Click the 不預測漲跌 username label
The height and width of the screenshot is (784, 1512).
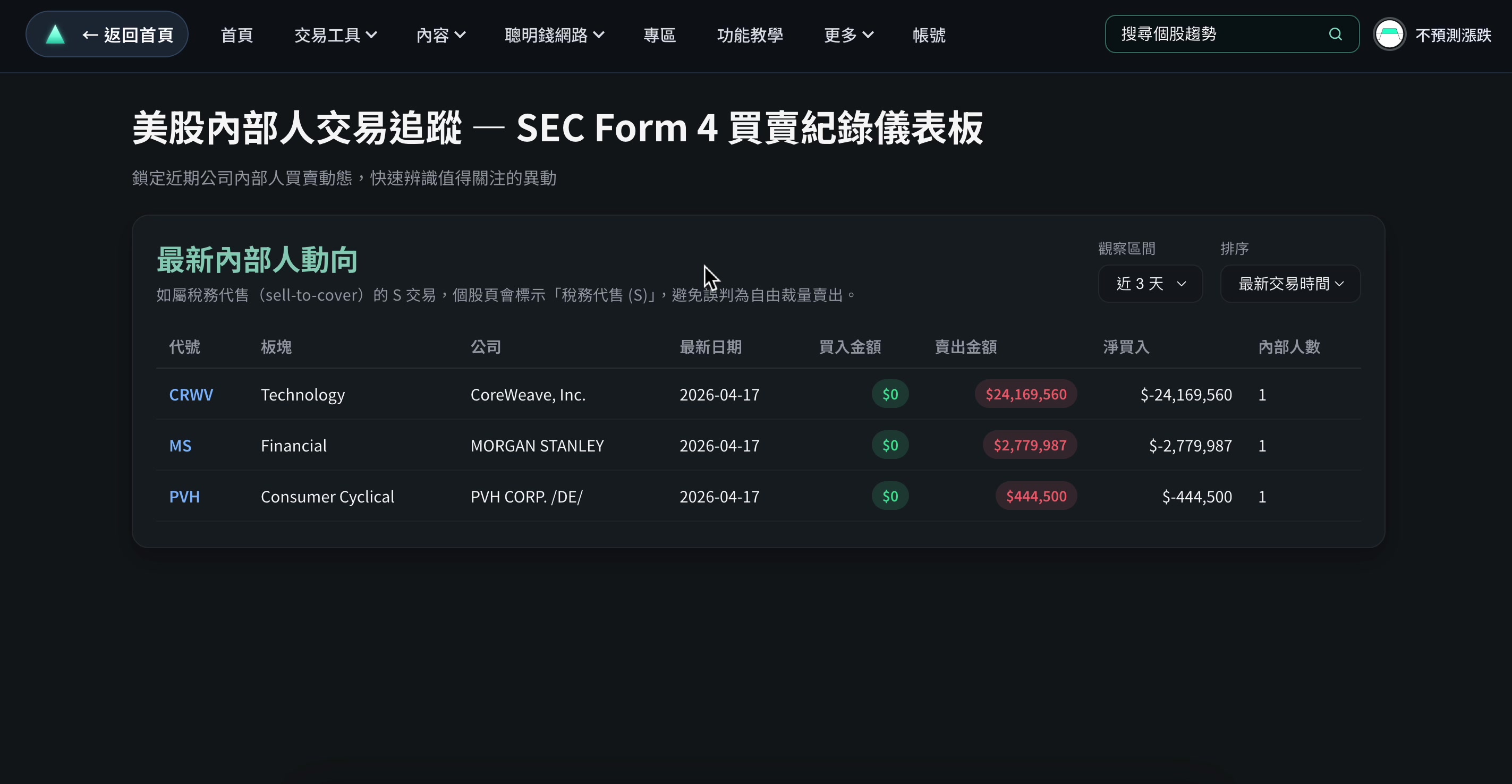(x=1454, y=35)
